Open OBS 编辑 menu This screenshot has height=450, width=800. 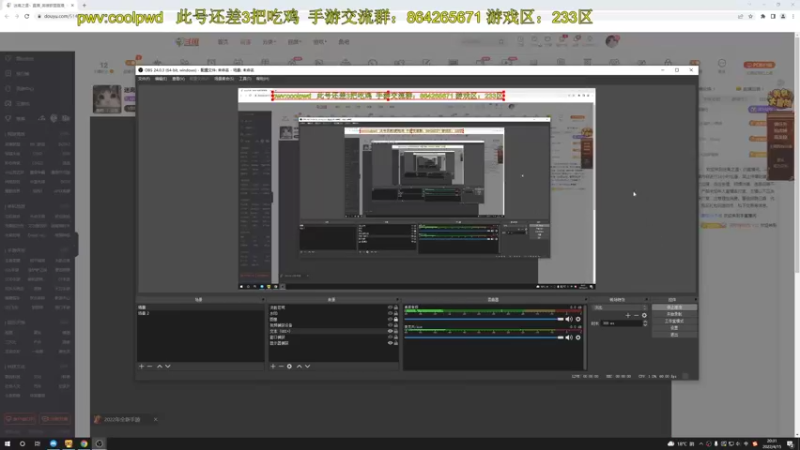coord(161,79)
